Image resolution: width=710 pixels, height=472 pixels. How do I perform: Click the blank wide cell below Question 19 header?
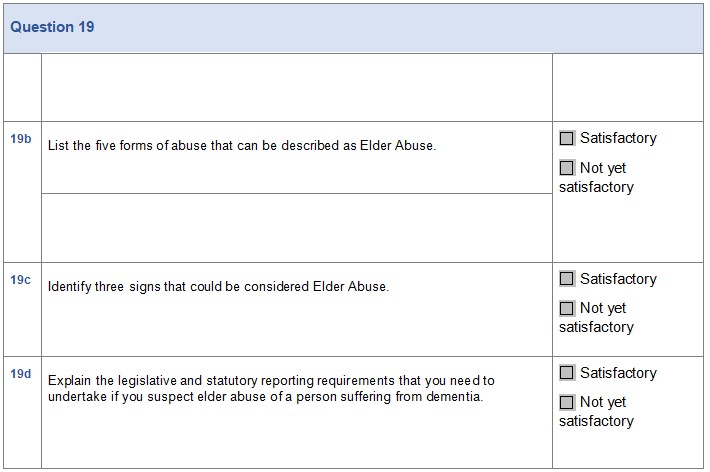296,88
